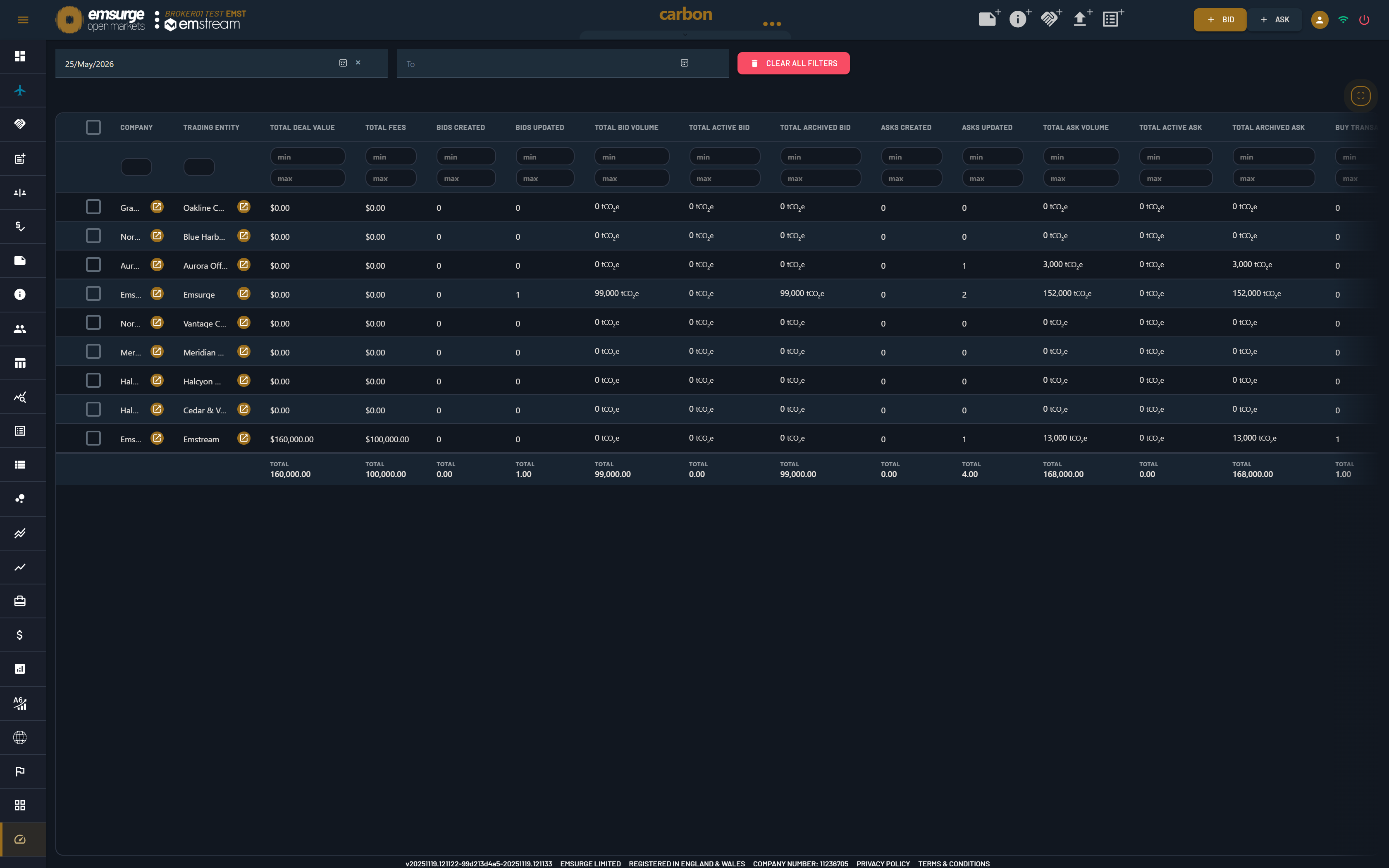Open trading entity link icon for Emstream
The width and height of the screenshot is (1389, 868).
click(x=244, y=438)
